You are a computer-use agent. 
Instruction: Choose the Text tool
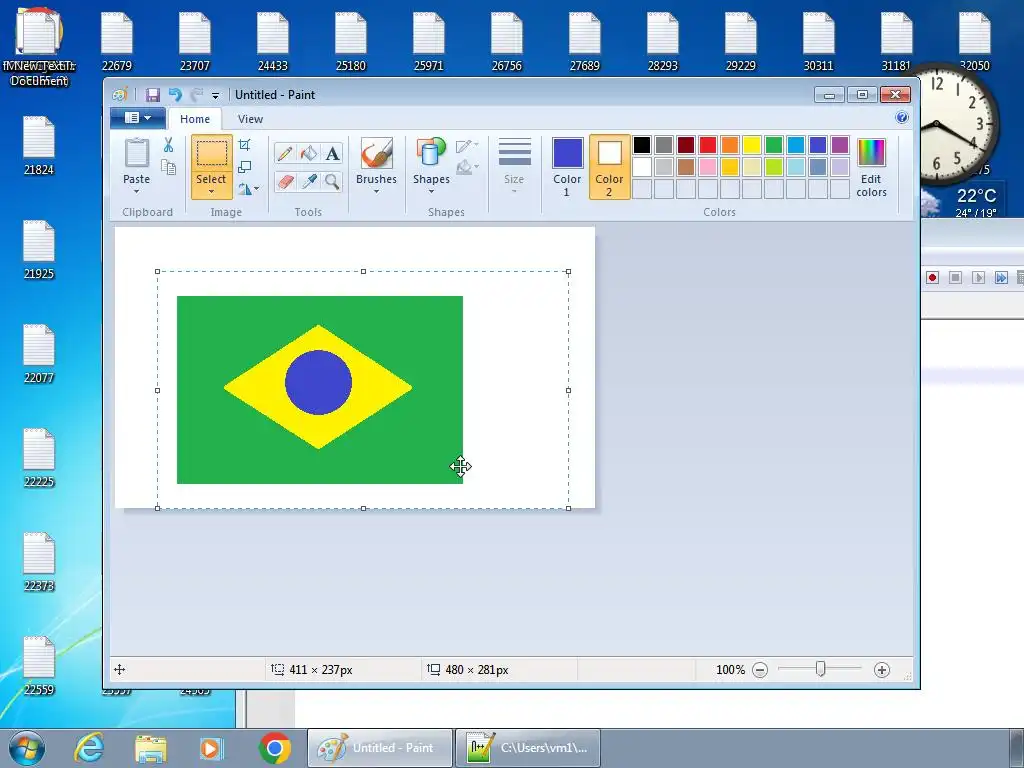[x=332, y=153]
